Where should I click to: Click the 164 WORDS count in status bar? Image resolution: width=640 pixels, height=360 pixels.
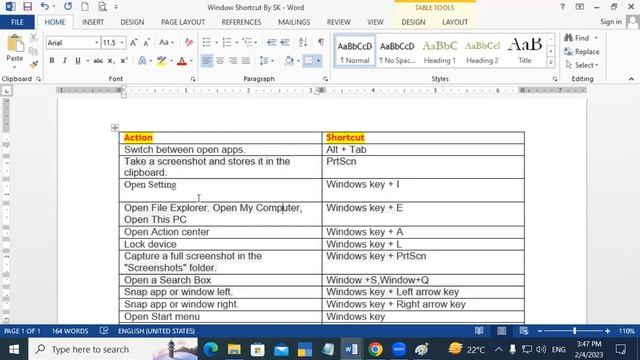(x=70, y=331)
